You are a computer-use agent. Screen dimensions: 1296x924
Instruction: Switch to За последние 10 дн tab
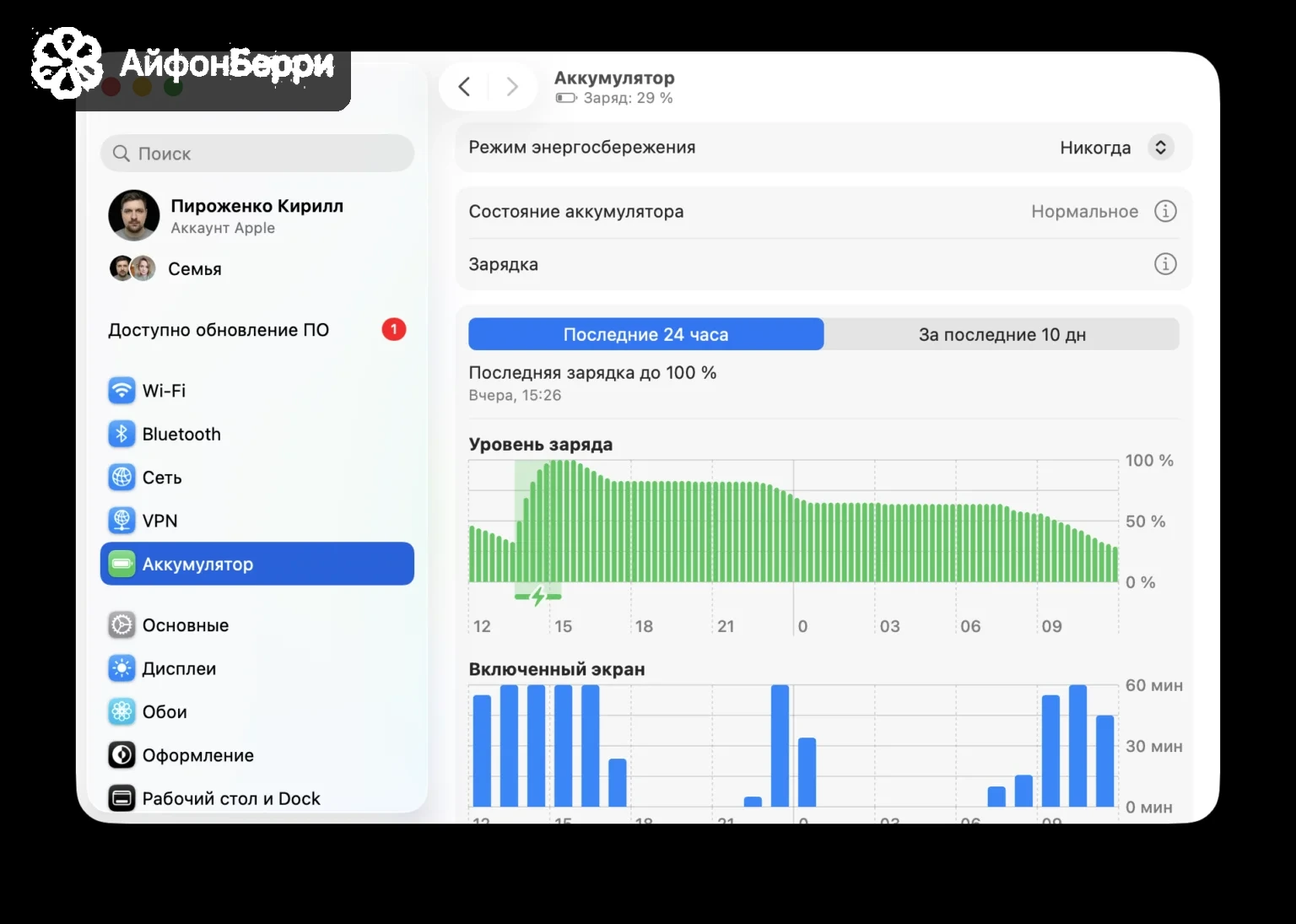1002,334
